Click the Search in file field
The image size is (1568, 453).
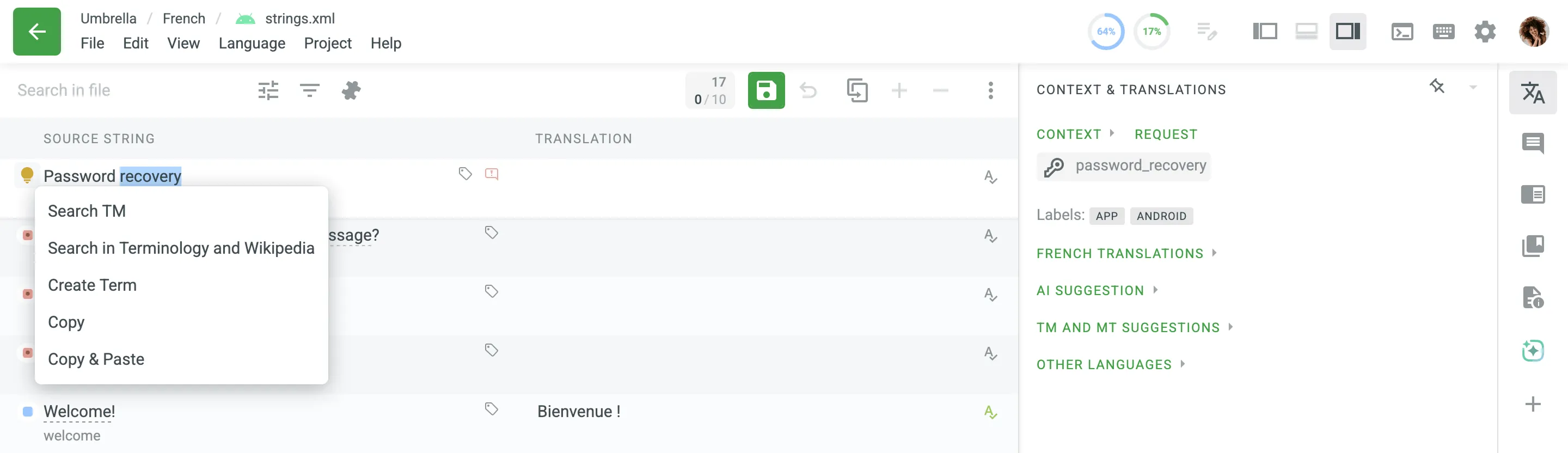(122, 91)
